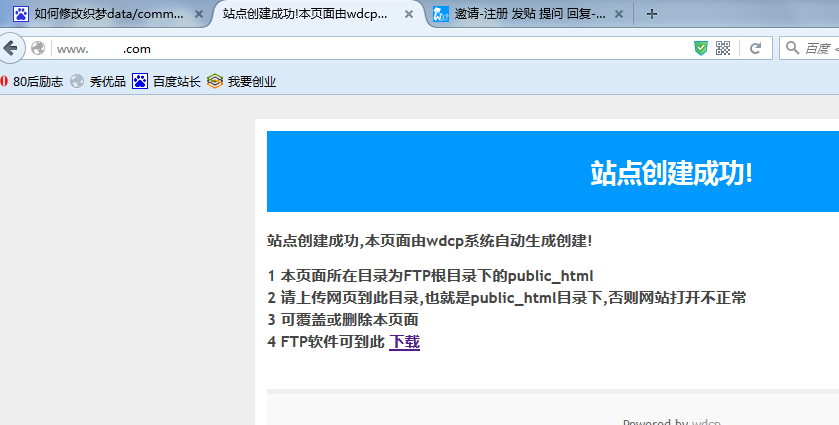
Task: Switch to the 如何修改织梦data tab
Action: point(100,15)
